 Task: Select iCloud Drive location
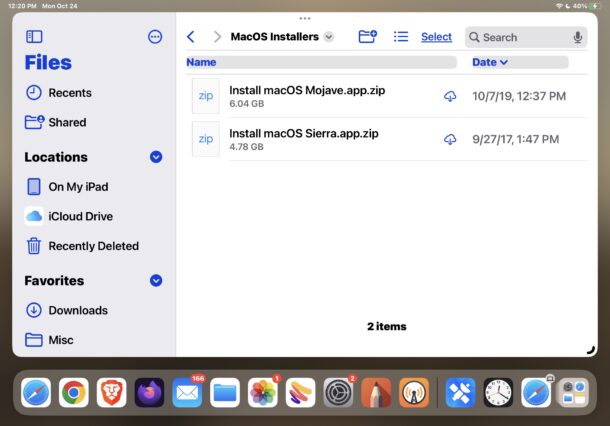69,216
